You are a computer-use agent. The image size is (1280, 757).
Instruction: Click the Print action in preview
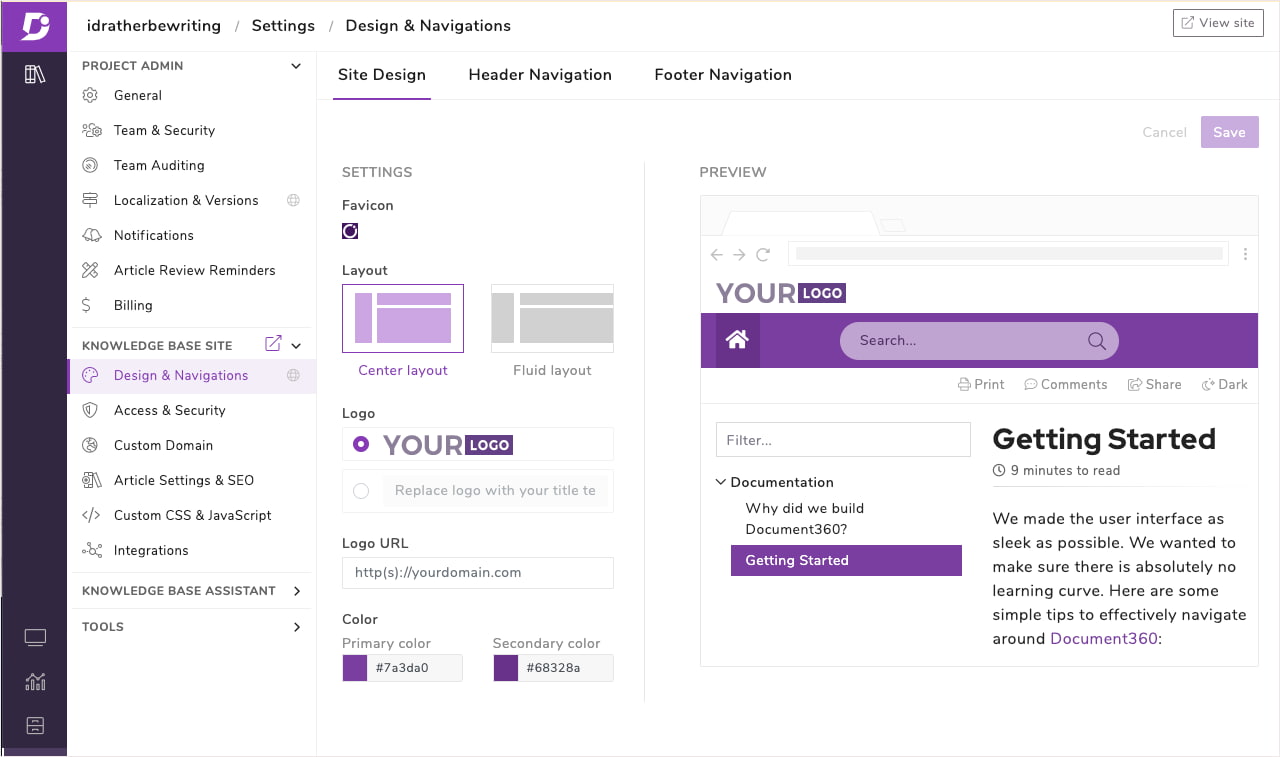click(981, 384)
